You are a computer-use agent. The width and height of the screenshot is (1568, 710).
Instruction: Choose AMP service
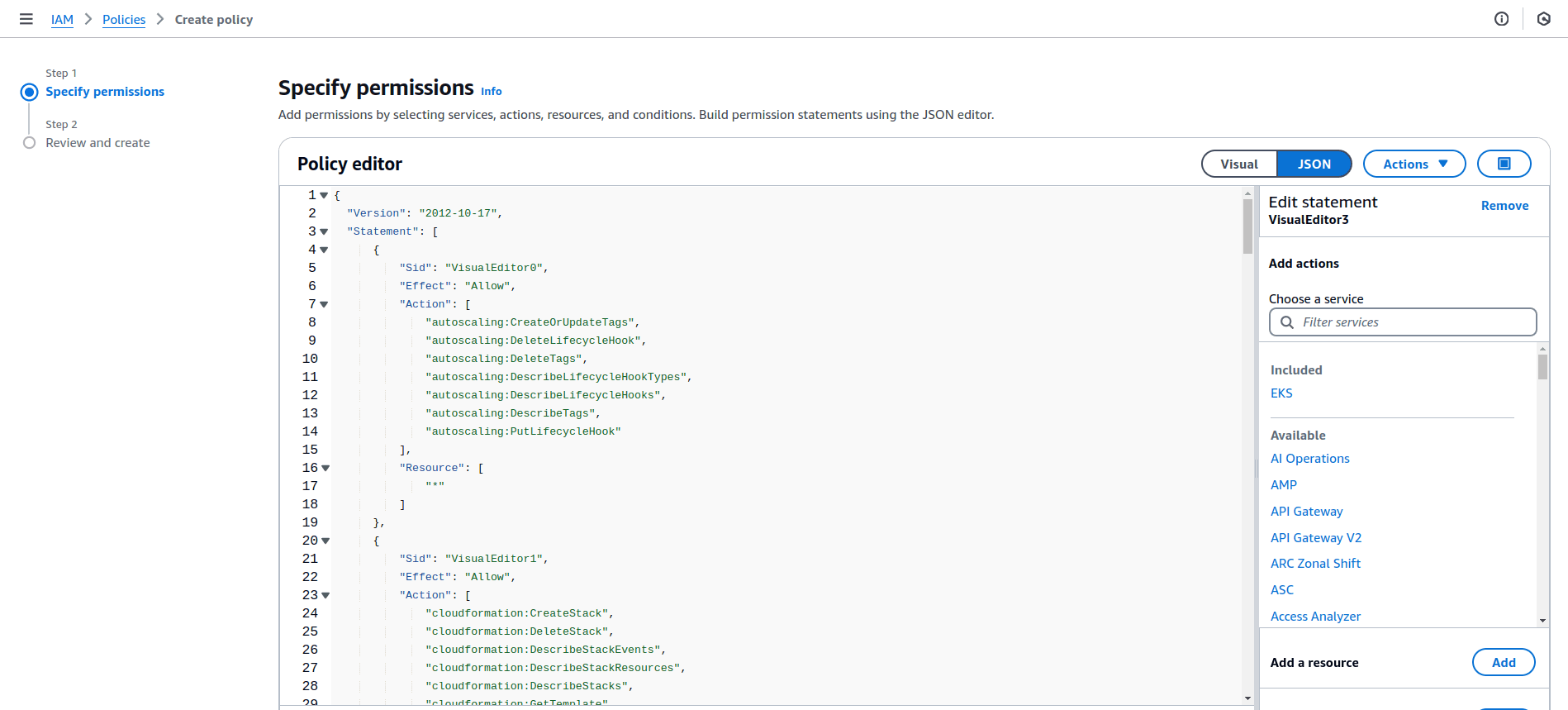coord(1284,485)
